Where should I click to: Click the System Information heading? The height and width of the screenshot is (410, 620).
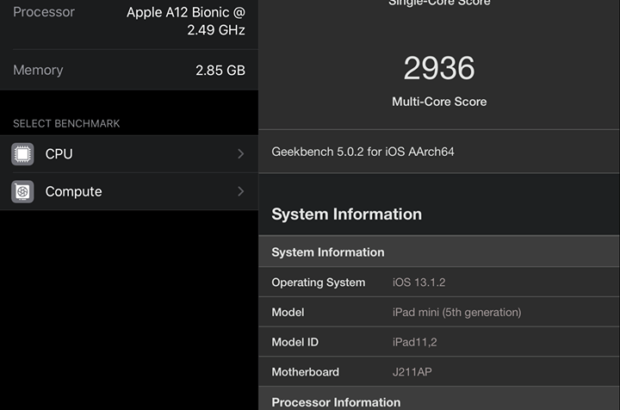[x=346, y=214]
